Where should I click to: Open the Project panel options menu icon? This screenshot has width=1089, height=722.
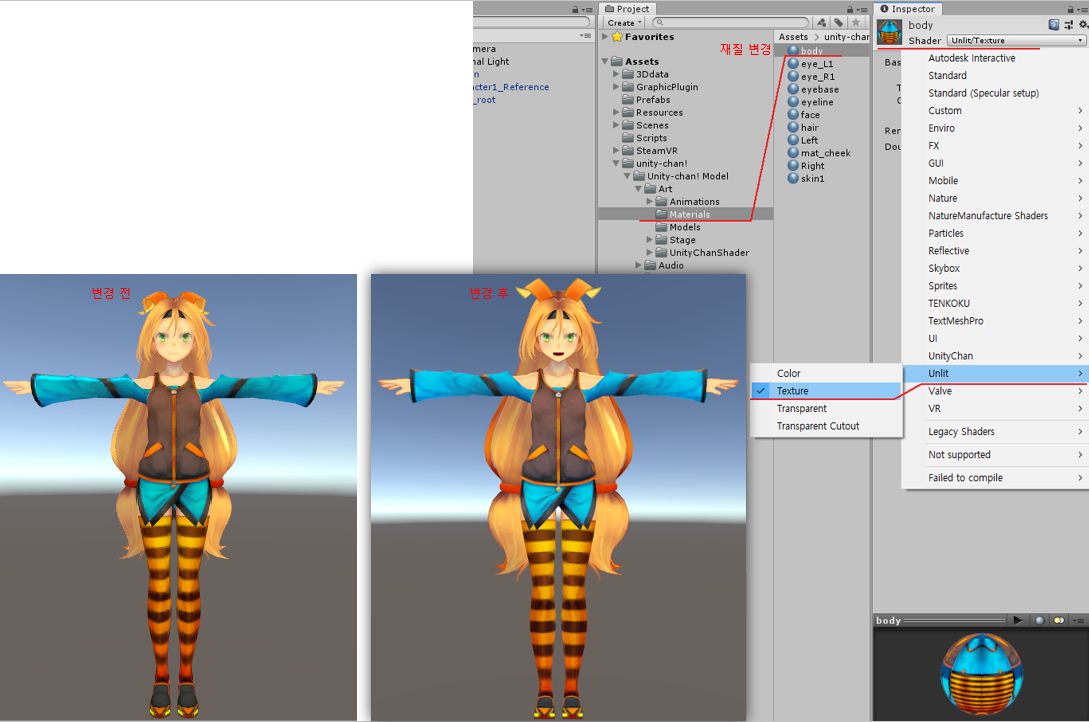click(x=861, y=9)
